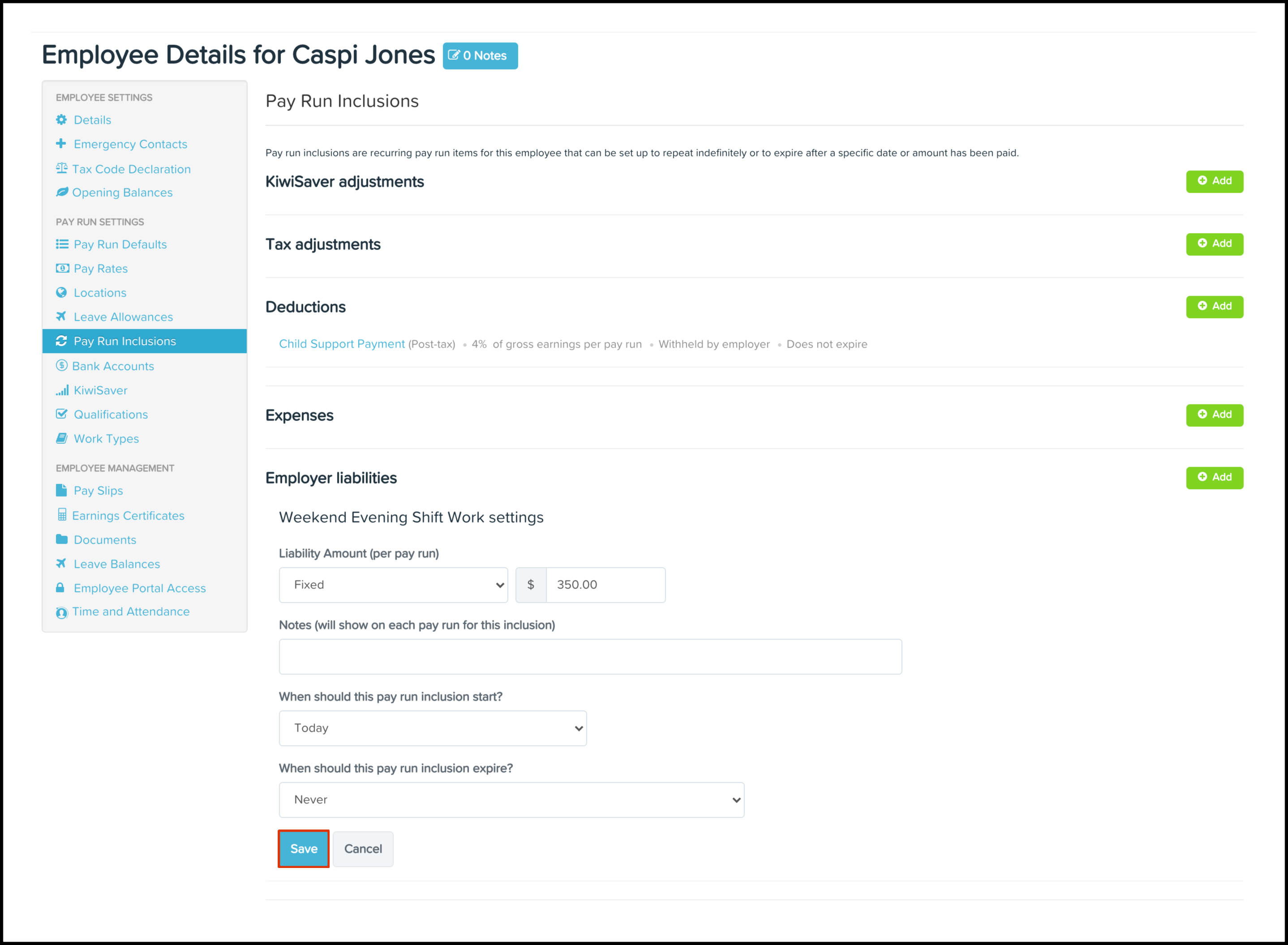Click the padlock icon for Employee Portal Access
Viewport: 1288px width, 945px height.
(60, 587)
